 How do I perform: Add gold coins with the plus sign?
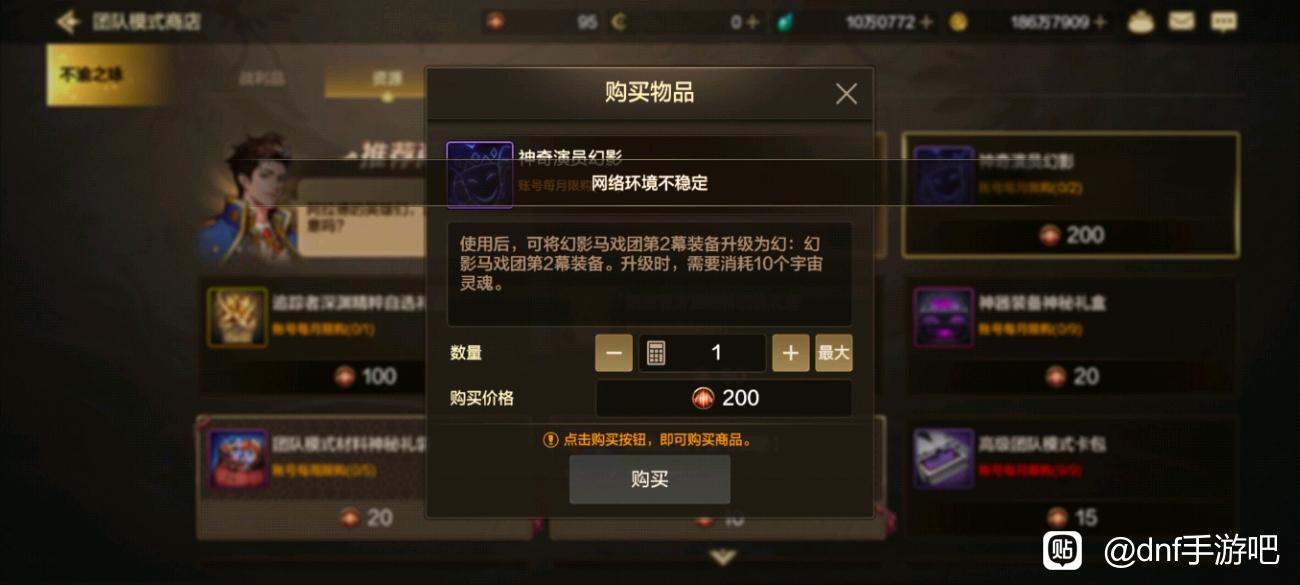click(x=1101, y=21)
